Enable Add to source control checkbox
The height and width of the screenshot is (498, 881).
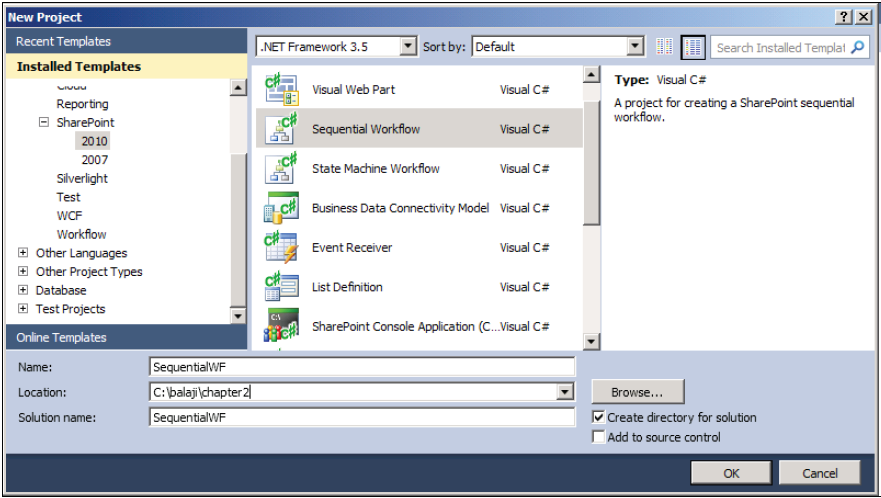[x=599, y=437]
